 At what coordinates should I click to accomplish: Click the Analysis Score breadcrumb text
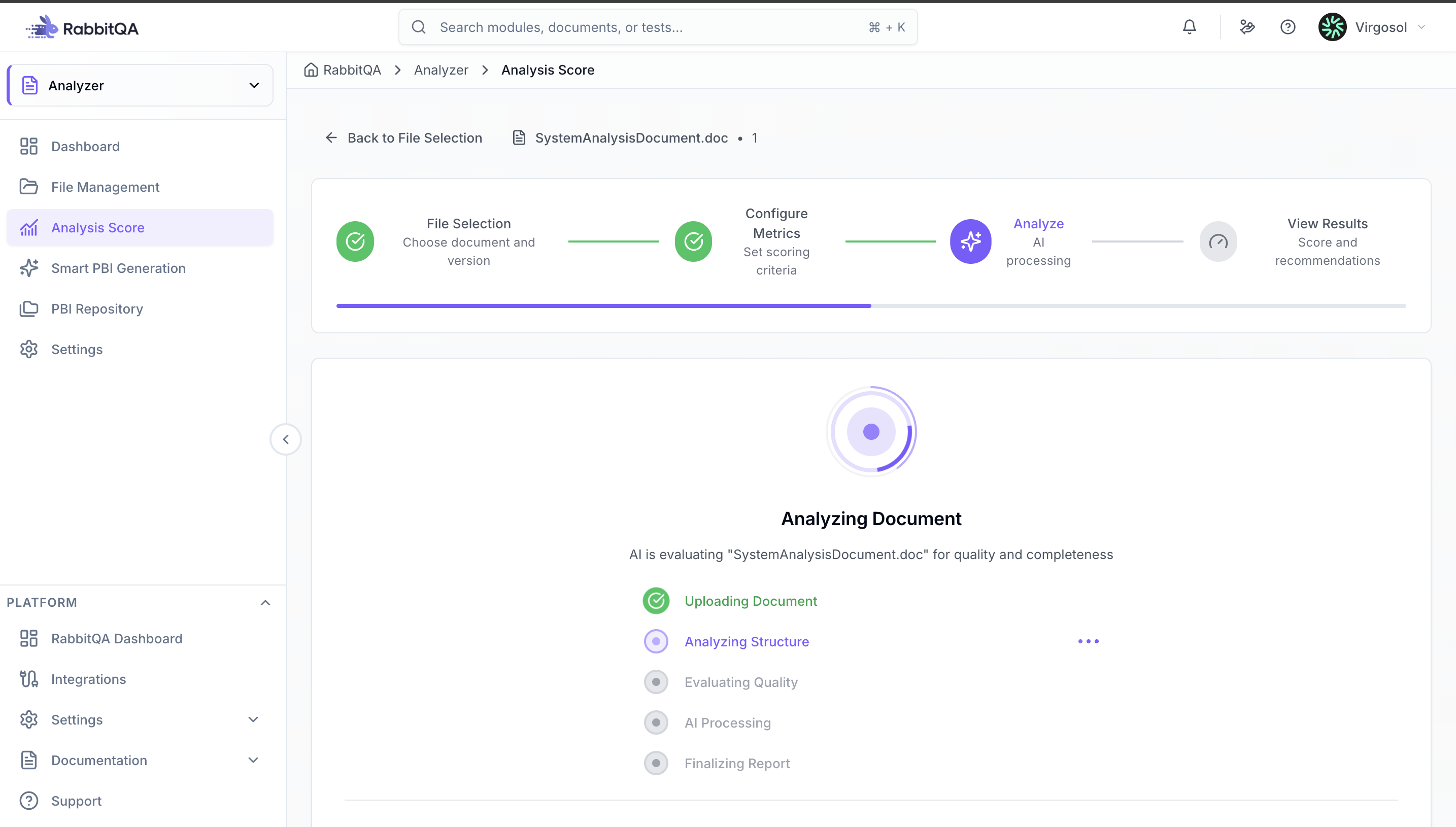(x=548, y=70)
